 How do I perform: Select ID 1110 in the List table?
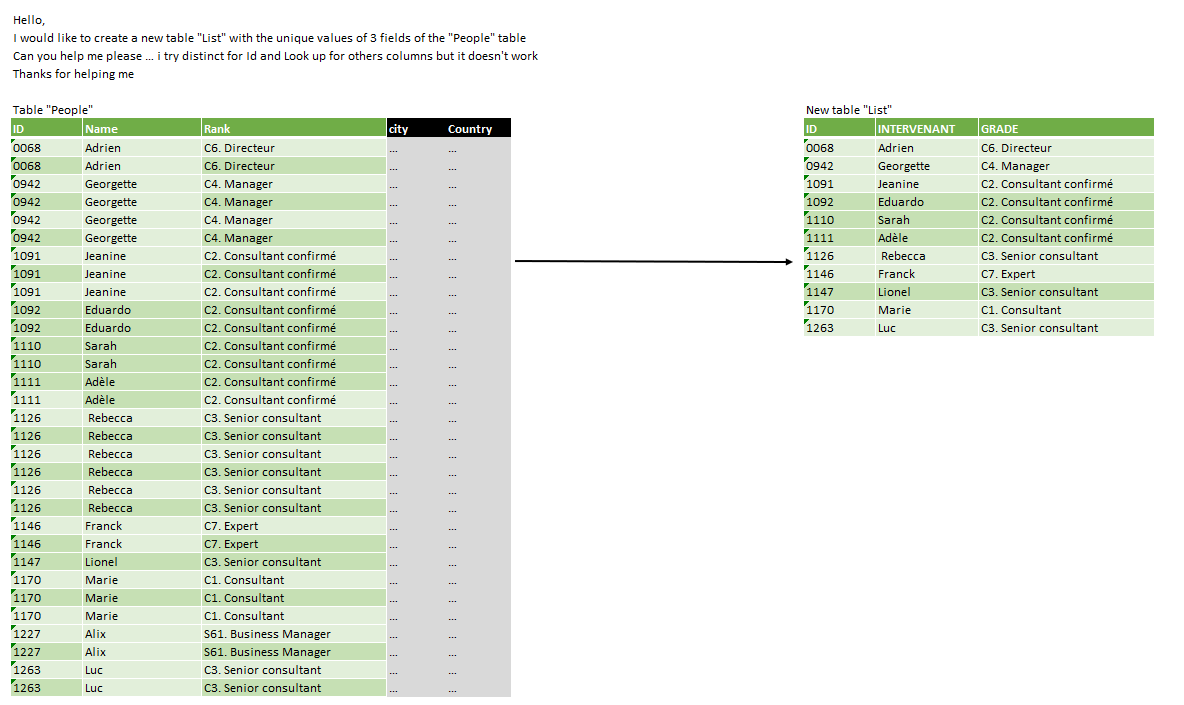tap(840, 220)
